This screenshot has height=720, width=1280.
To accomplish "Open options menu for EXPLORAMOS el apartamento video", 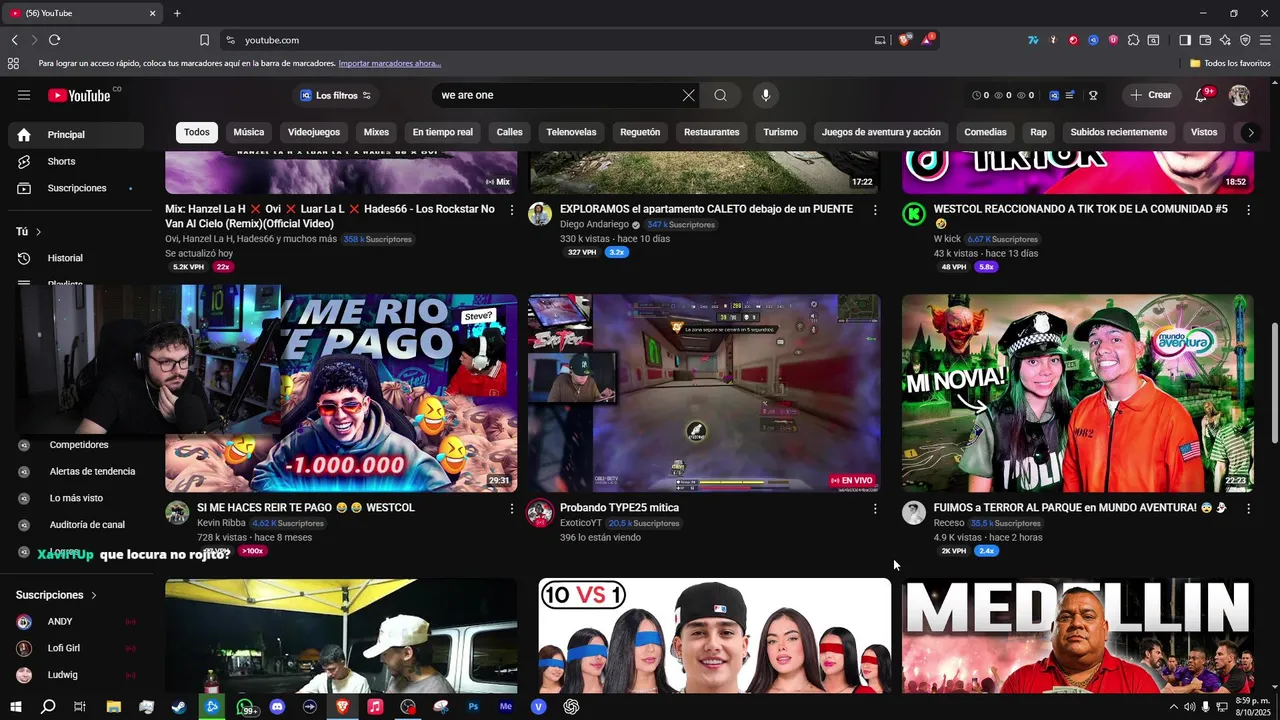I will click(x=875, y=210).
